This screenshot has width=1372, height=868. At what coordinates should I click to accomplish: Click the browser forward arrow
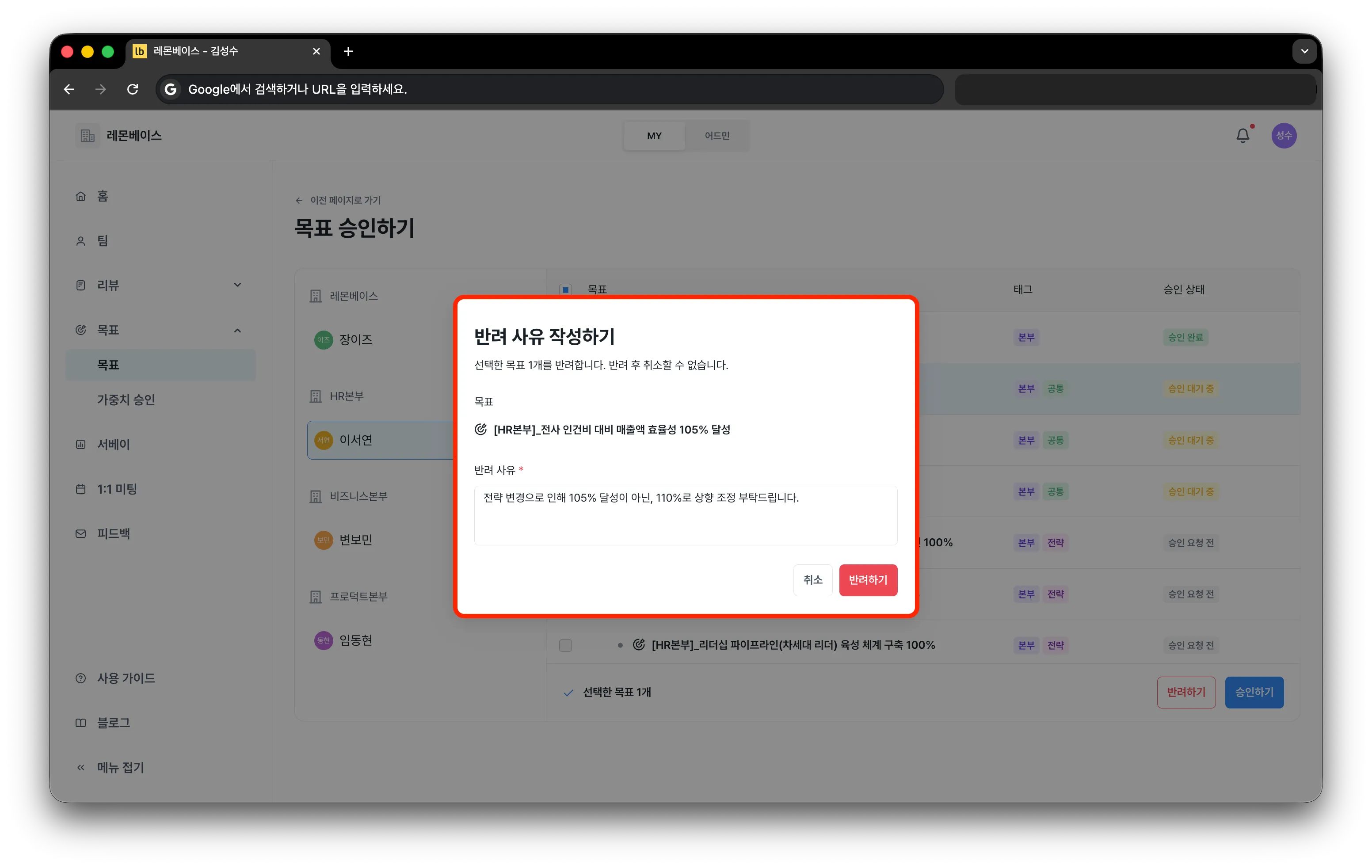tap(101, 89)
